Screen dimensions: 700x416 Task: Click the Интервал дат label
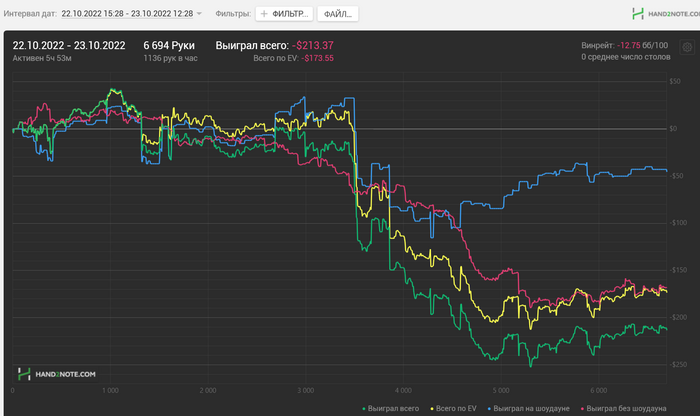(30, 14)
